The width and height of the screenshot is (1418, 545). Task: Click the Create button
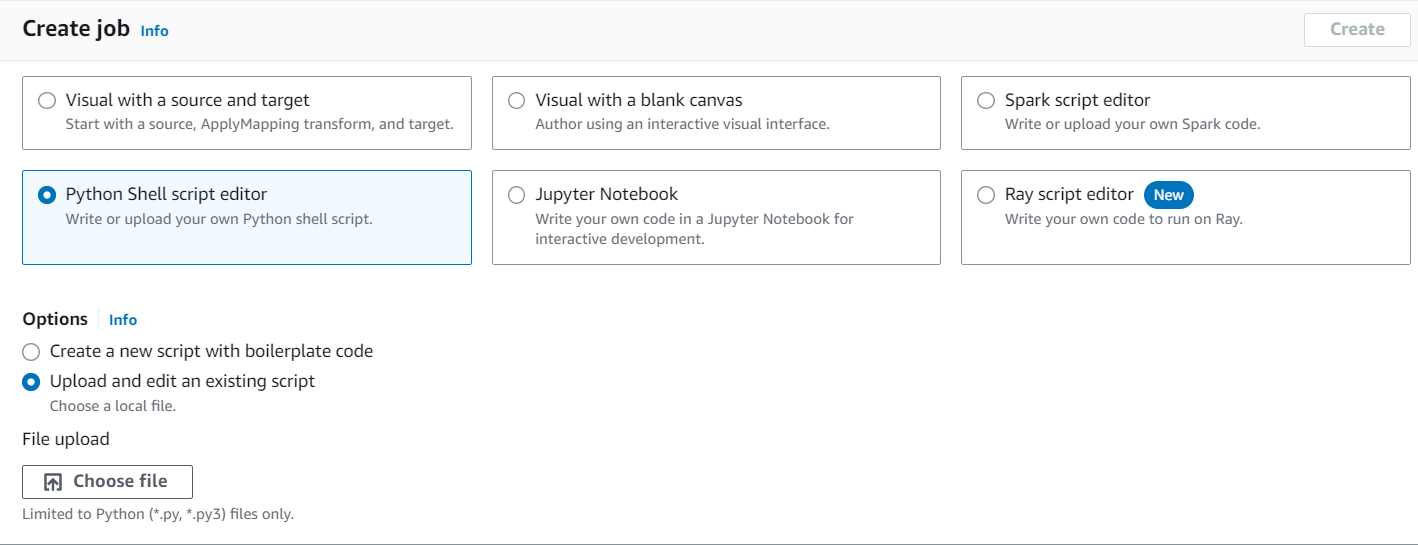pos(1356,30)
